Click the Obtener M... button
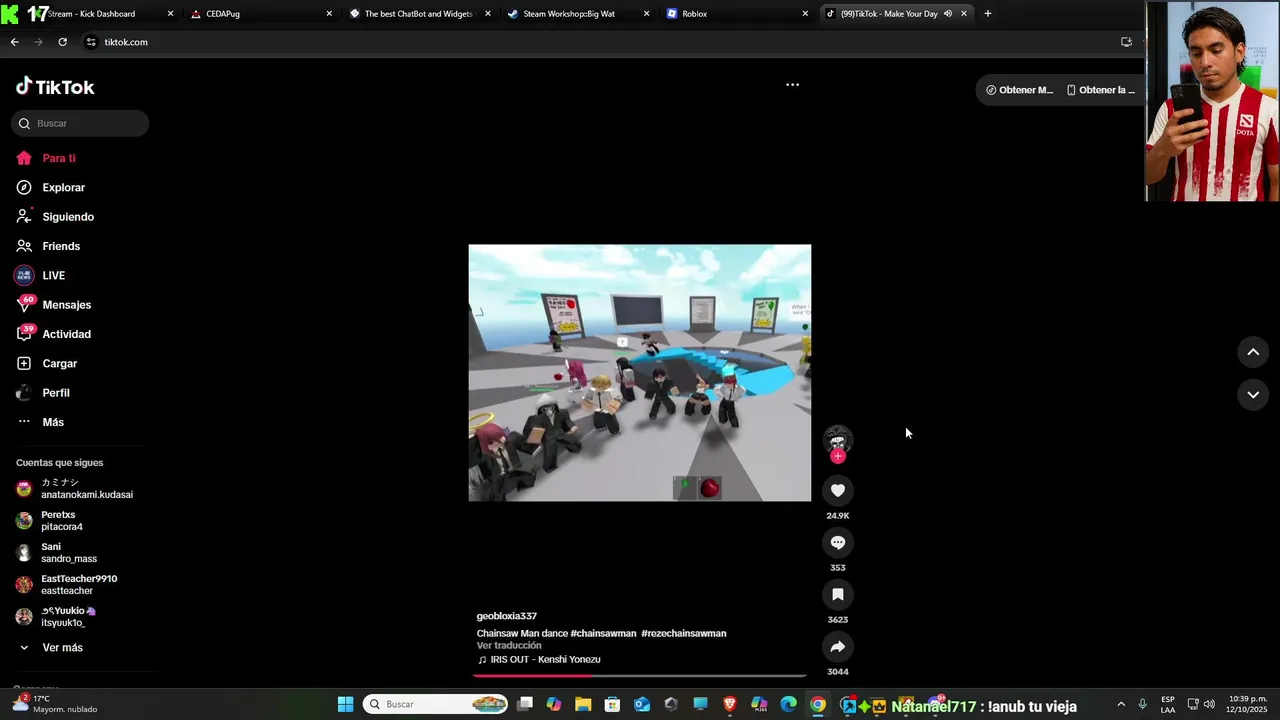1280x720 pixels. click(1019, 90)
